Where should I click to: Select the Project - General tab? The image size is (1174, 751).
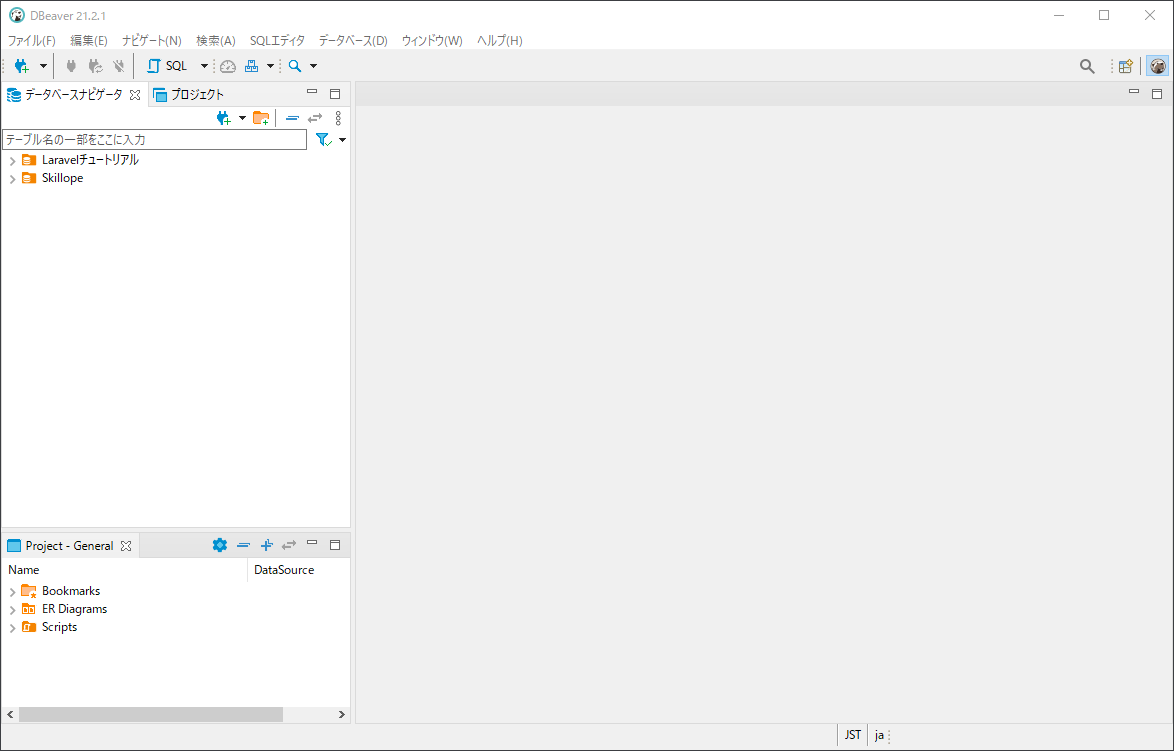coord(69,546)
